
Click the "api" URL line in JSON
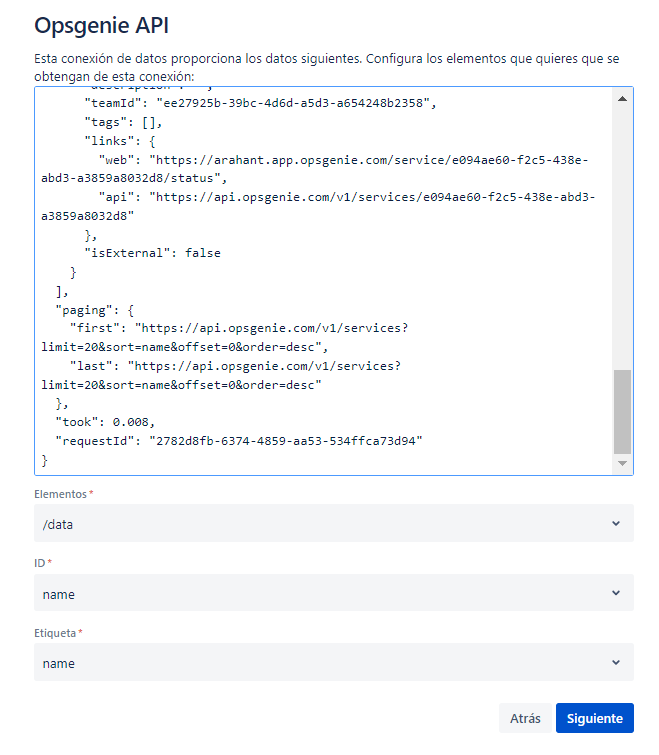tap(318, 207)
